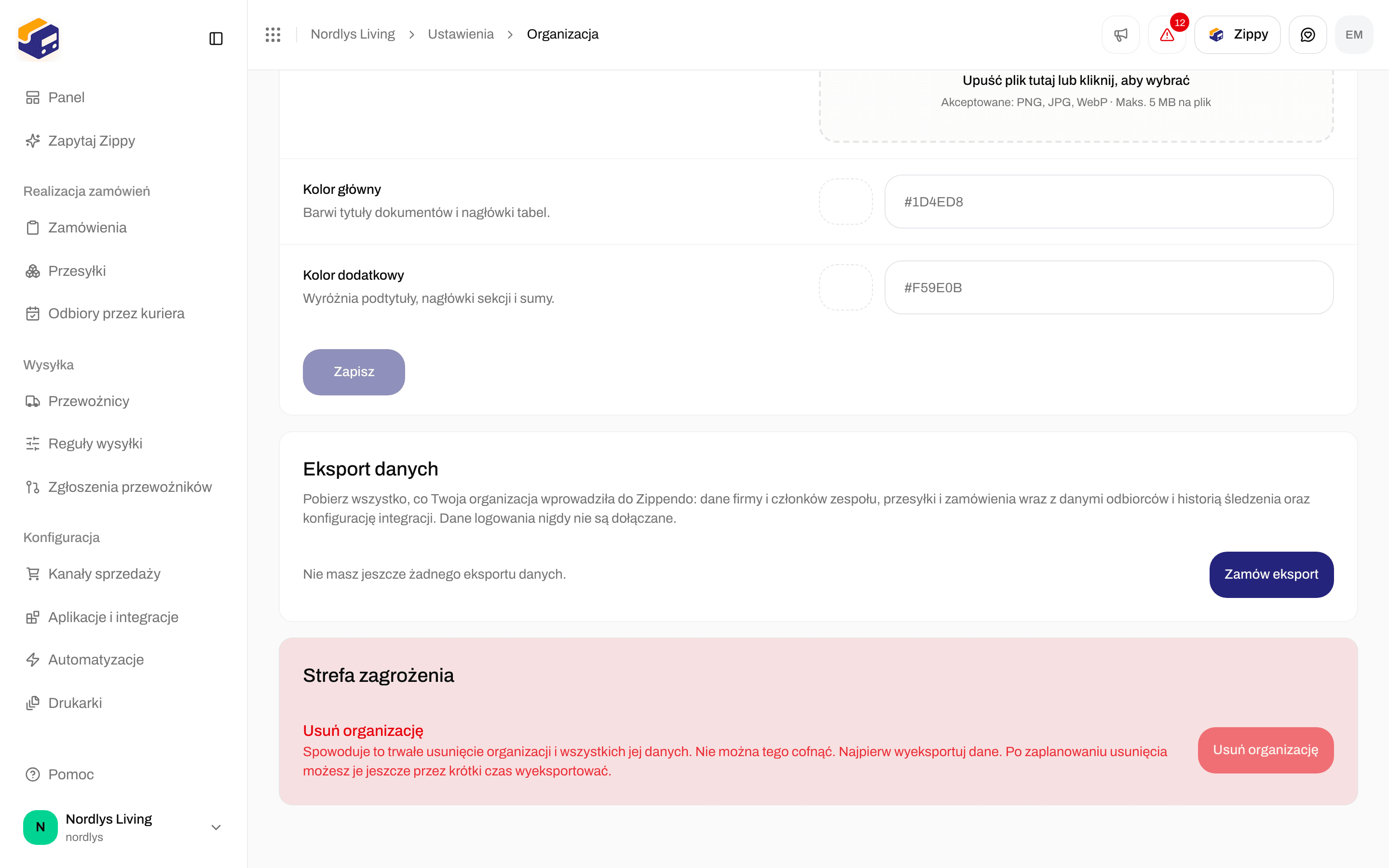Open the Kolor główny color swatch
1389x868 pixels.
point(845,202)
